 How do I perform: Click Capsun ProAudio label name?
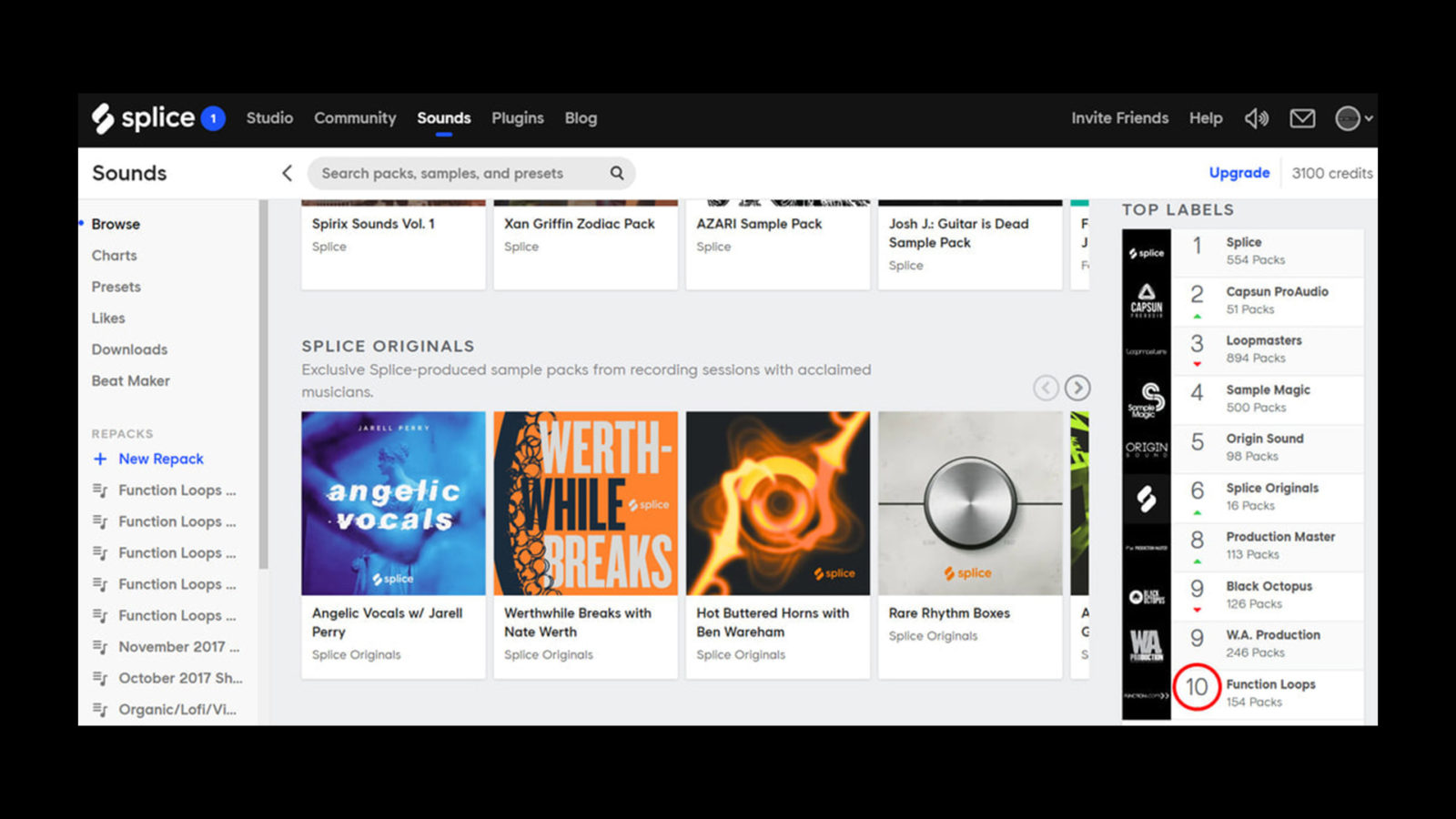1277,291
